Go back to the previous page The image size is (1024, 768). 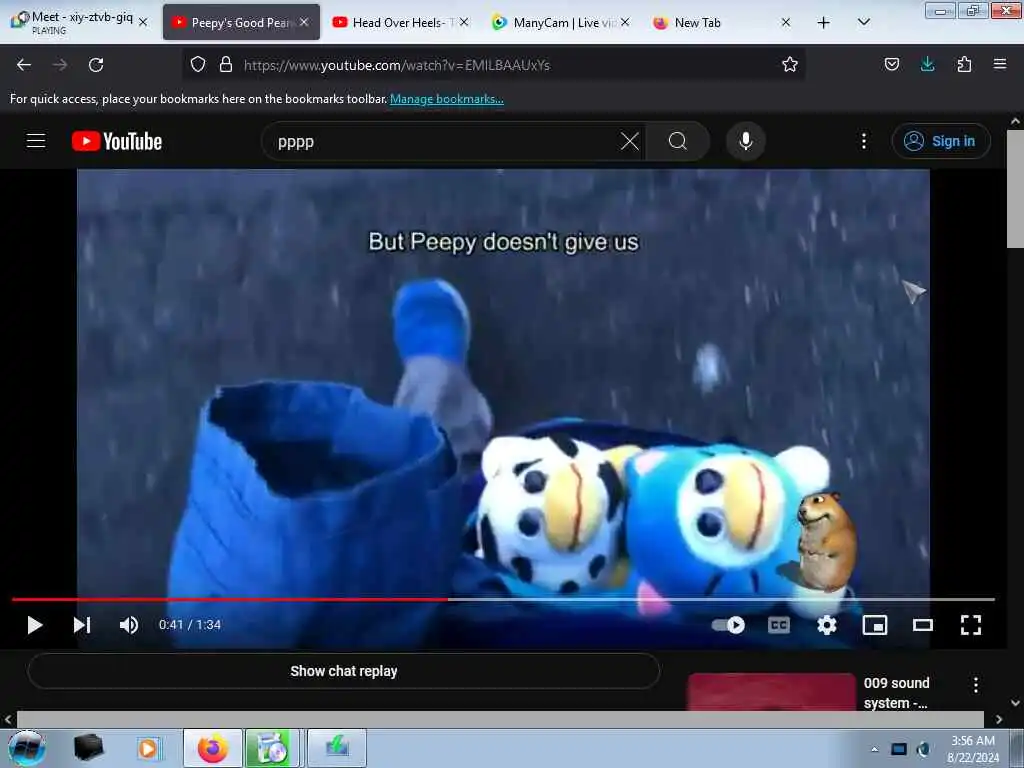click(x=24, y=65)
